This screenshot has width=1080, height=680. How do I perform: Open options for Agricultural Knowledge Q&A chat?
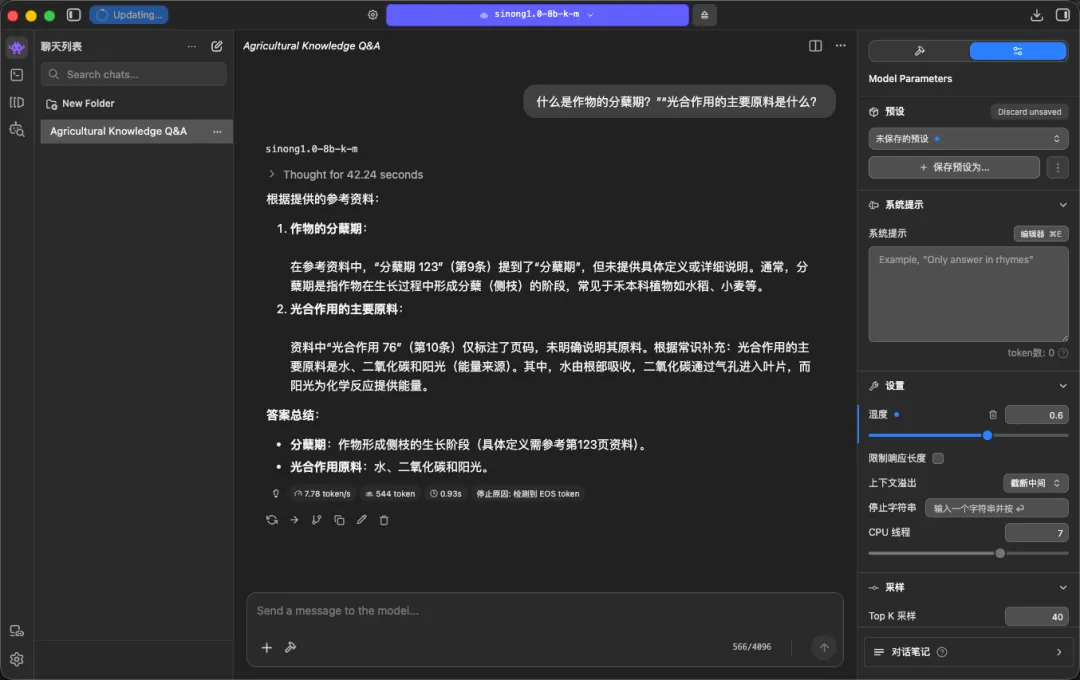coord(217,131)
